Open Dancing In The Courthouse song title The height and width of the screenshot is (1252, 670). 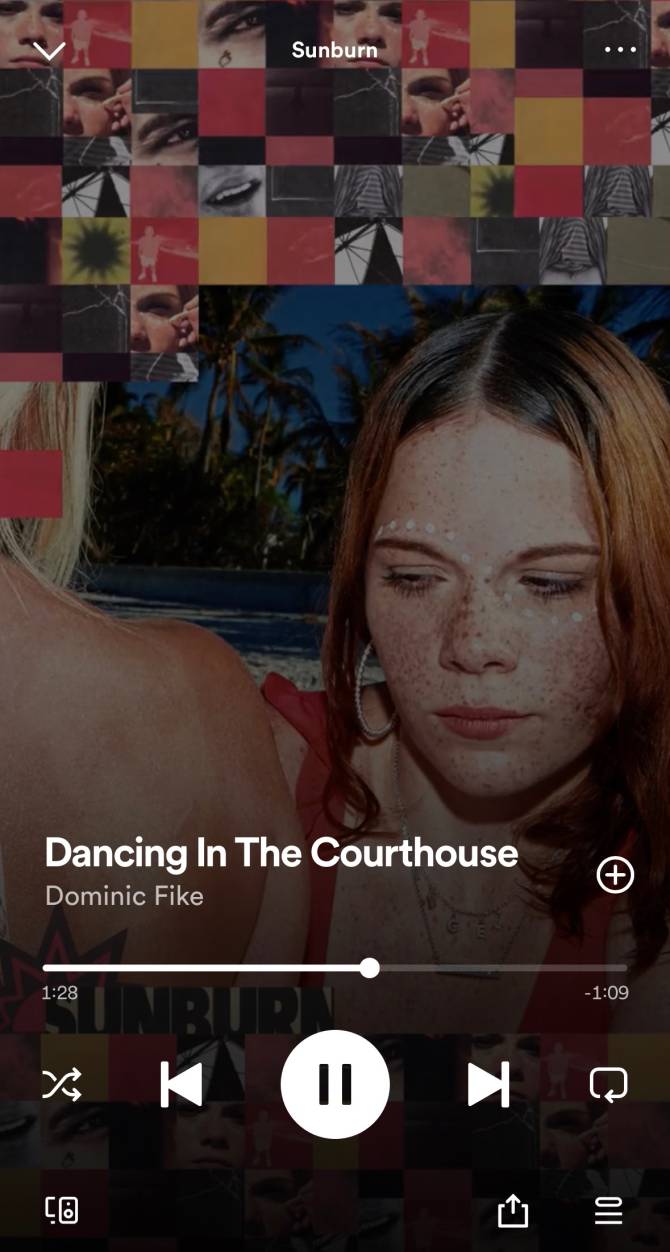click(x=281, y=853)
